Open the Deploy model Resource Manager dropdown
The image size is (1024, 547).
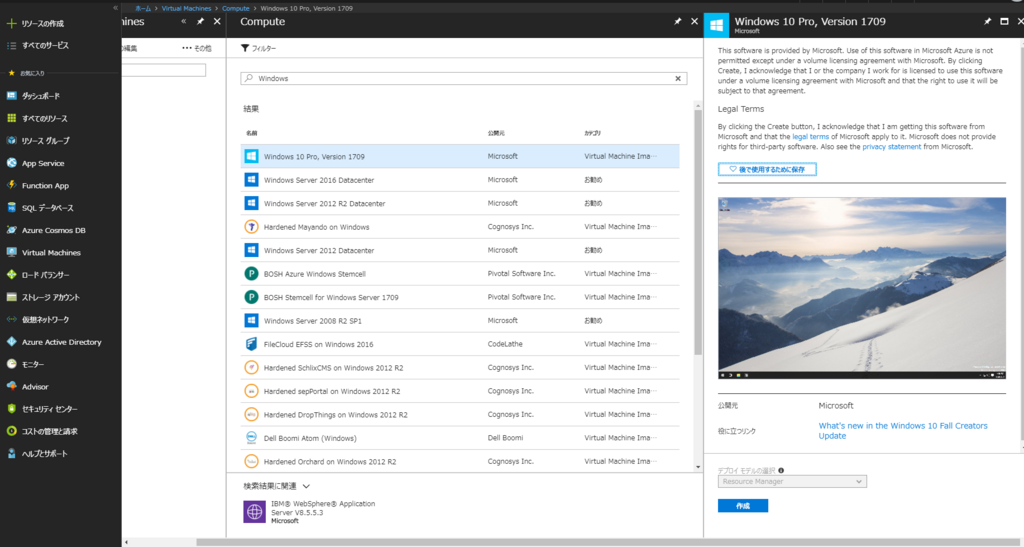pyautogui.click(x=792, y=482)
